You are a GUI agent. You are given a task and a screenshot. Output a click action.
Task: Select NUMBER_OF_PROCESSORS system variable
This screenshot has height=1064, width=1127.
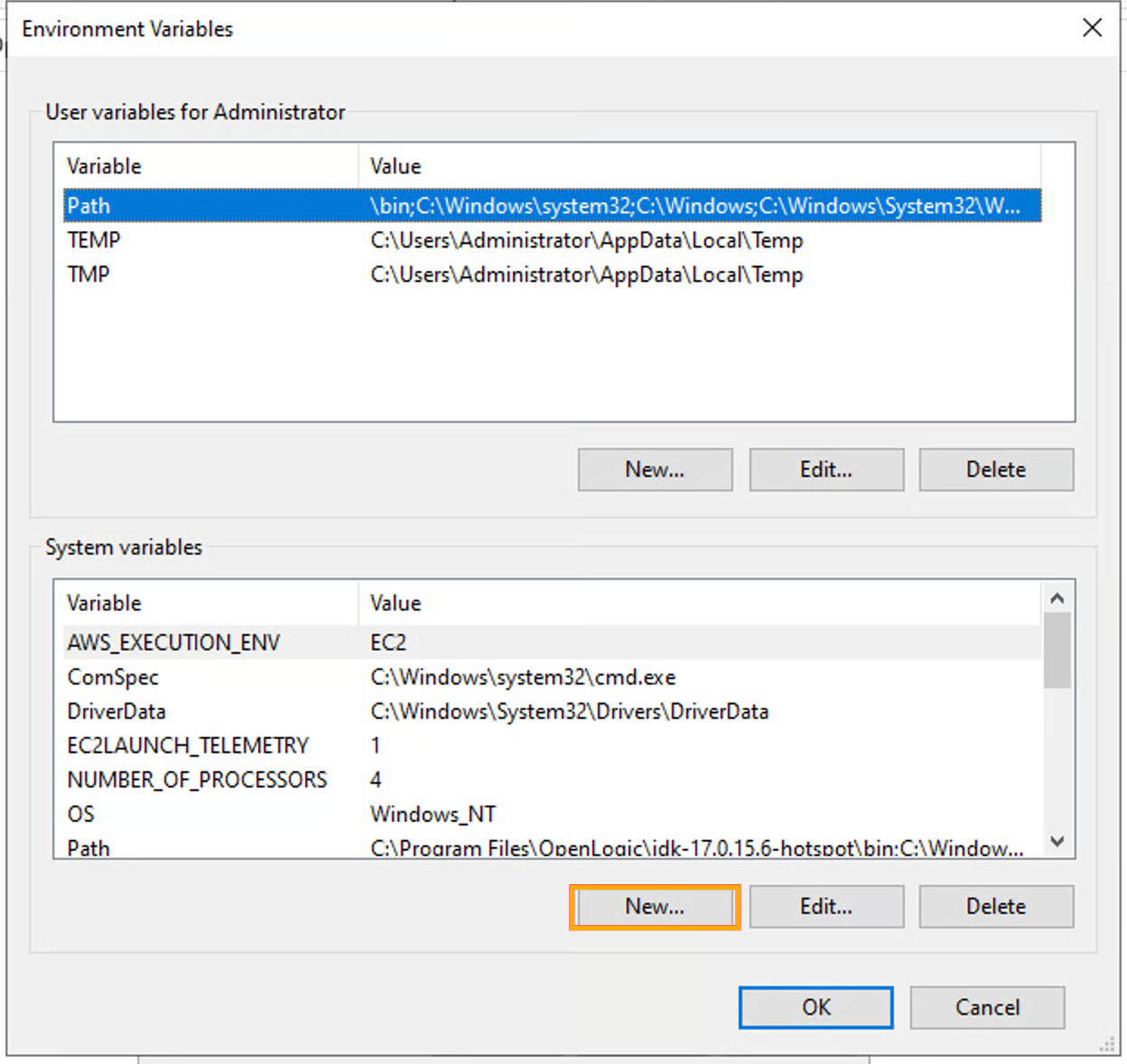(x=197, y=780)
